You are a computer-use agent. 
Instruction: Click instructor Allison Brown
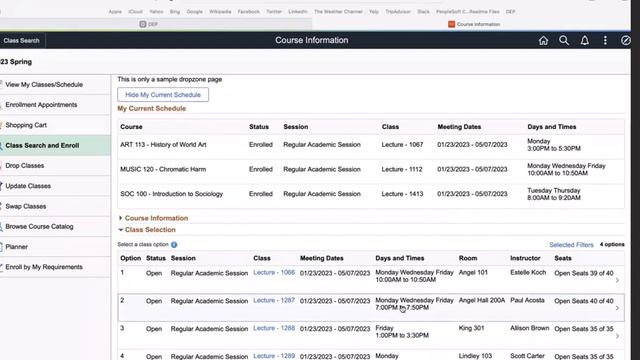click(529, 328)
